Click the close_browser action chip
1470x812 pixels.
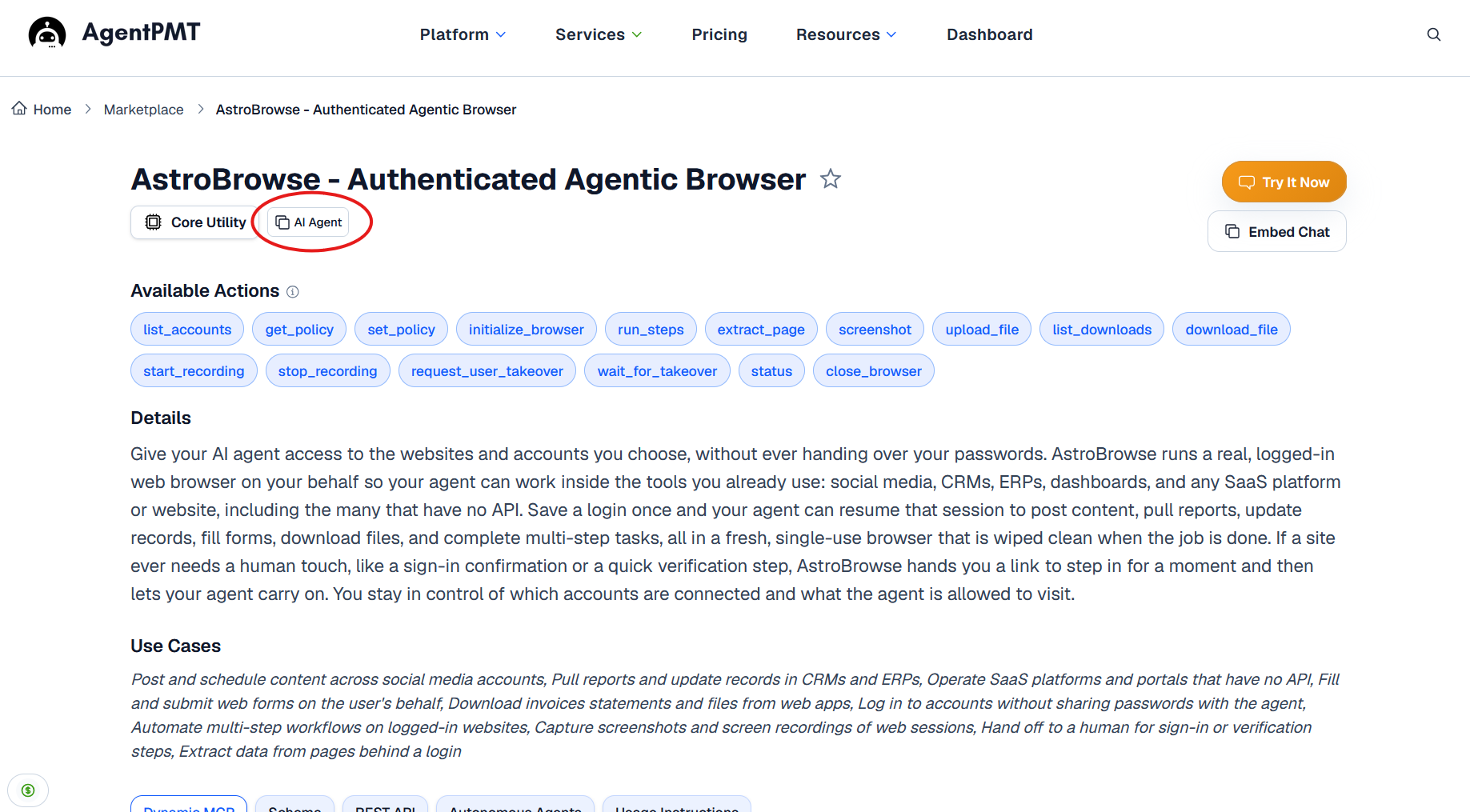(x=874, y=370)
